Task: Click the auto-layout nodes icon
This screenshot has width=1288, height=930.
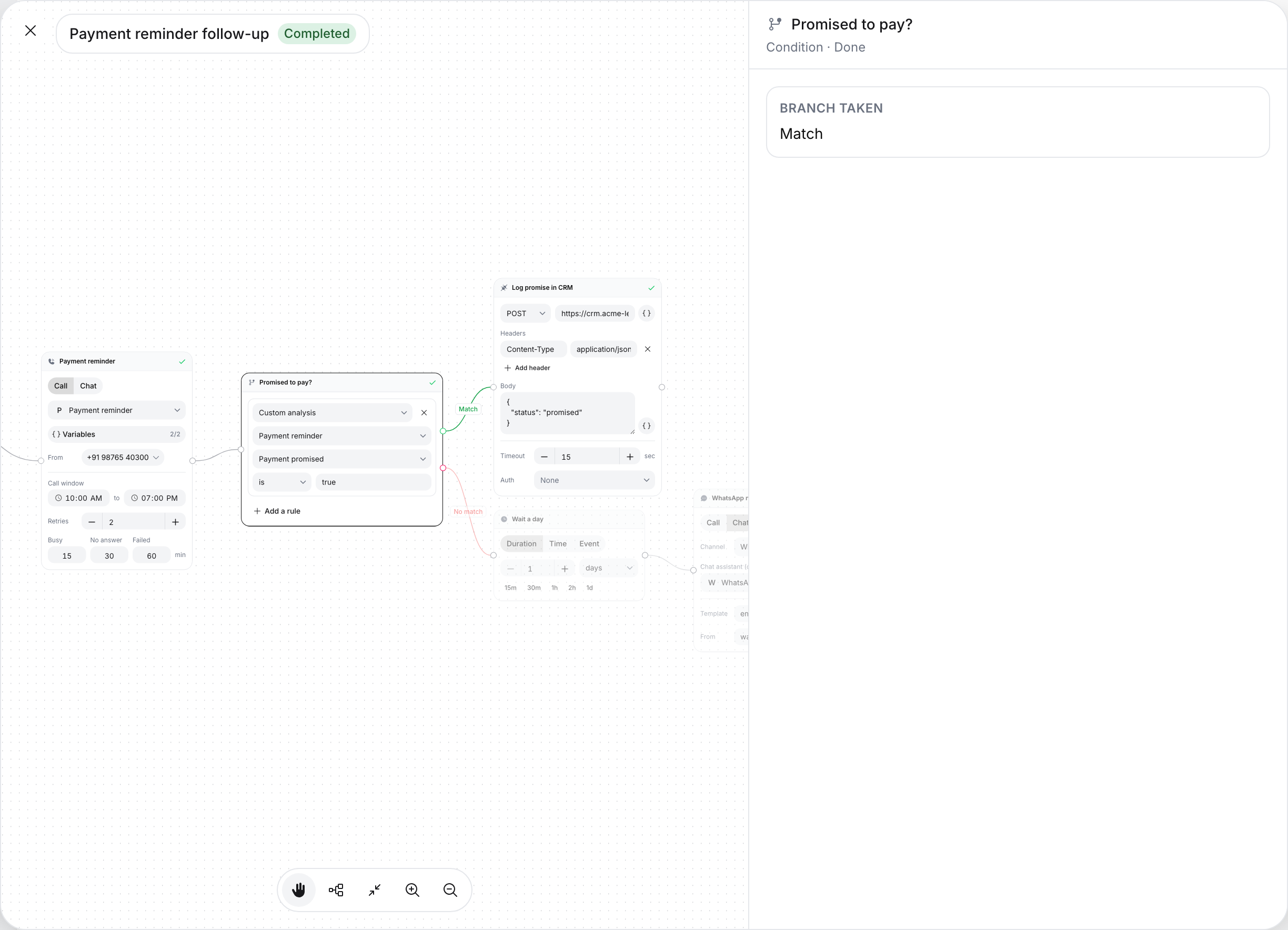Action: [x=336, y=889]
